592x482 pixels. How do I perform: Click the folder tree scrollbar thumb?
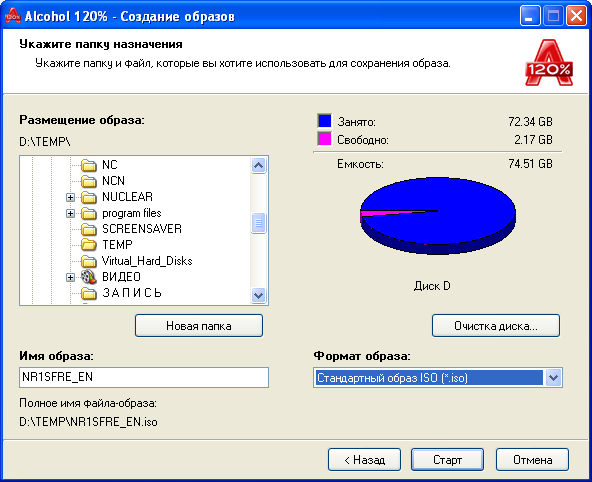(x=259, y=223)
